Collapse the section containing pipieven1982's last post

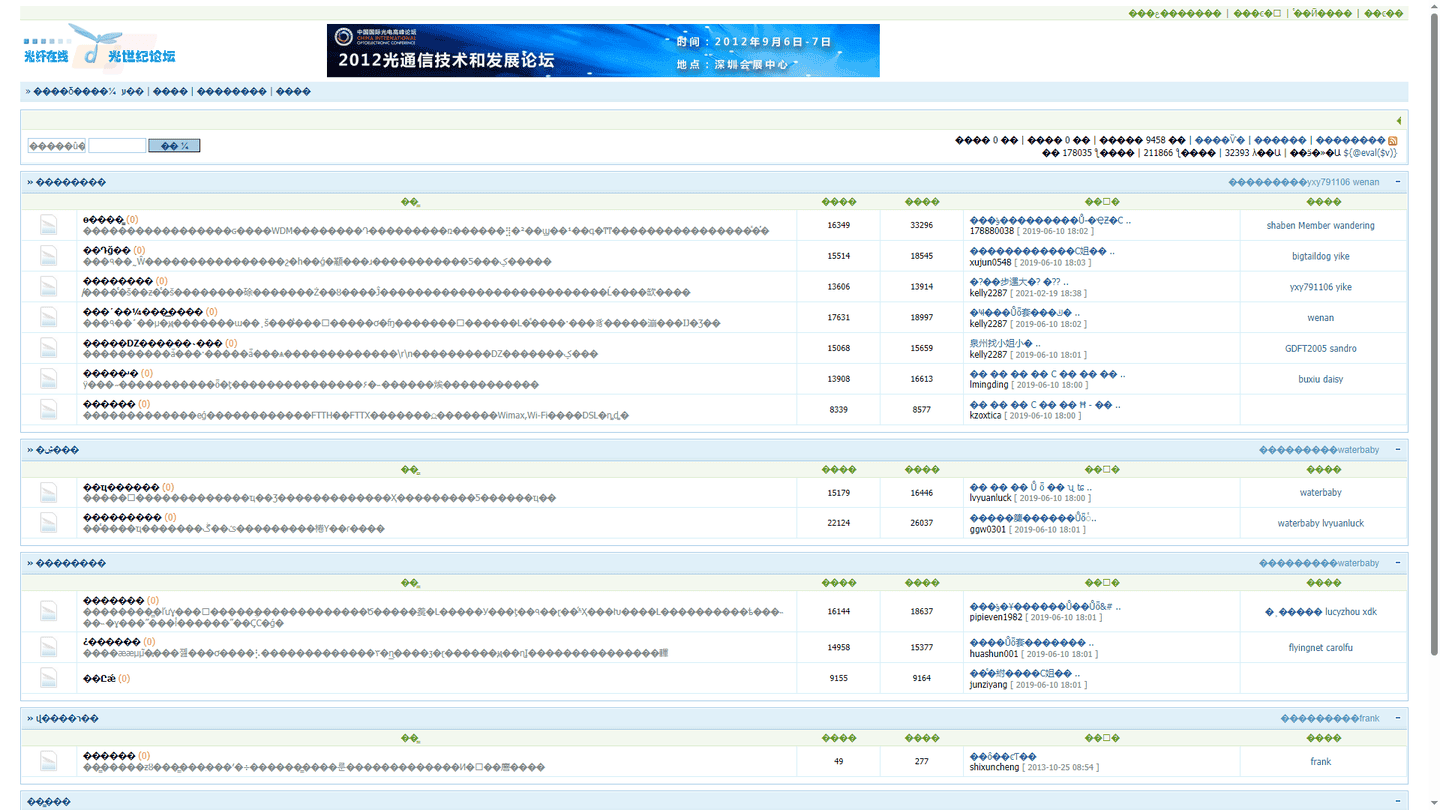(x=1398, y=563)
